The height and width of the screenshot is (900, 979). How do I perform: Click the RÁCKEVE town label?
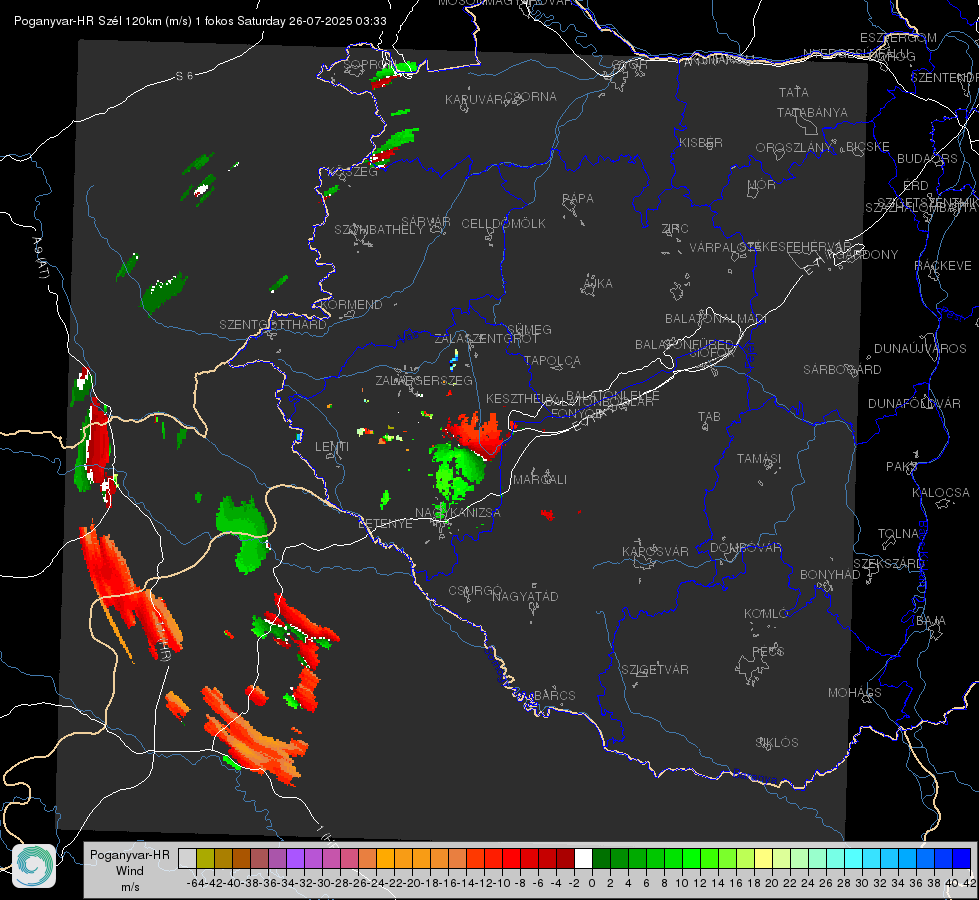pyautogui.click(x=943, y=266)
